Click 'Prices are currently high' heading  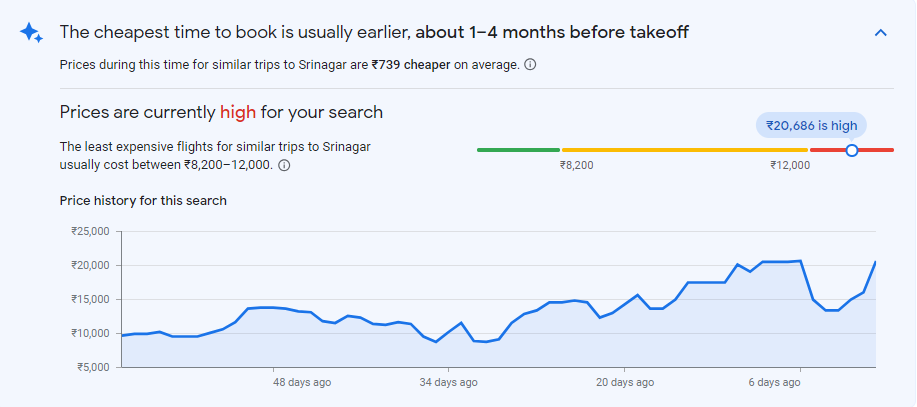point(221,112)
